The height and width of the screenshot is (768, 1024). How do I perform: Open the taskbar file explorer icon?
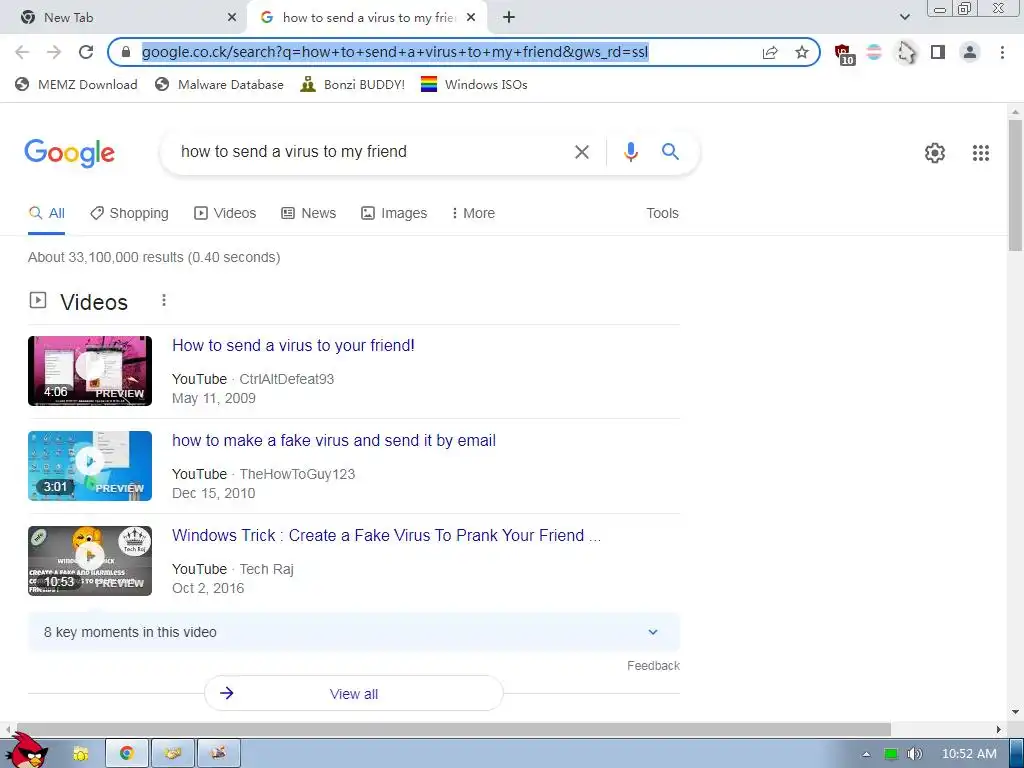pos(80,753)
